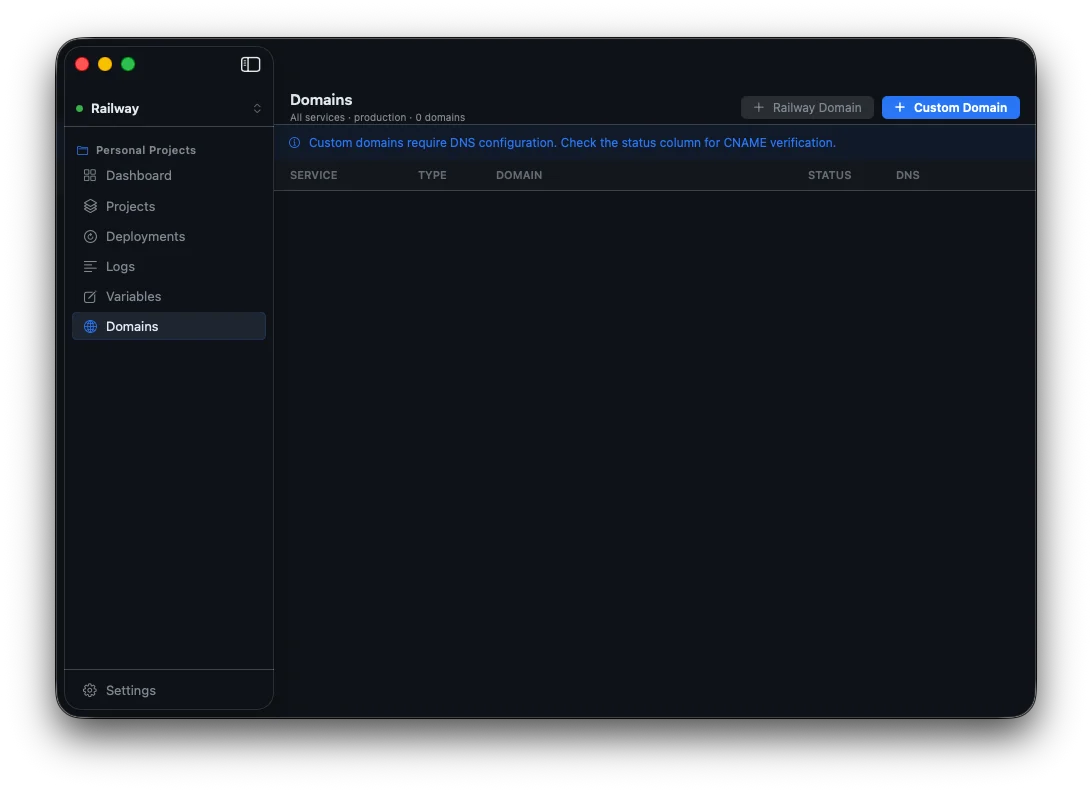This screenshot has height=792, width=1092.
Task: Click the info icon in the DNS banner
Action: [294, 142]
